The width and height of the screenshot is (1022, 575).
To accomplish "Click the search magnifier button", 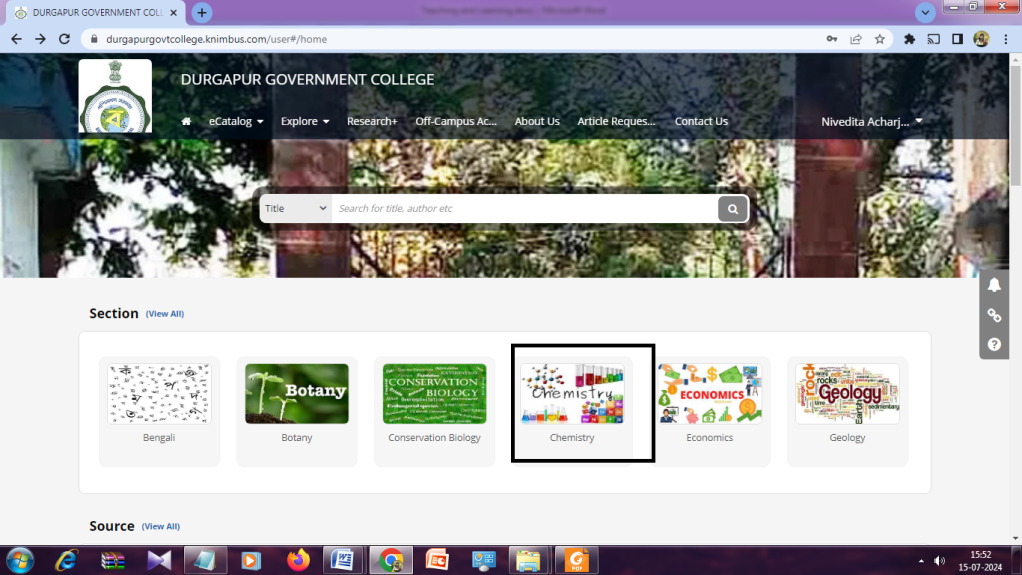I will [732, 209].
